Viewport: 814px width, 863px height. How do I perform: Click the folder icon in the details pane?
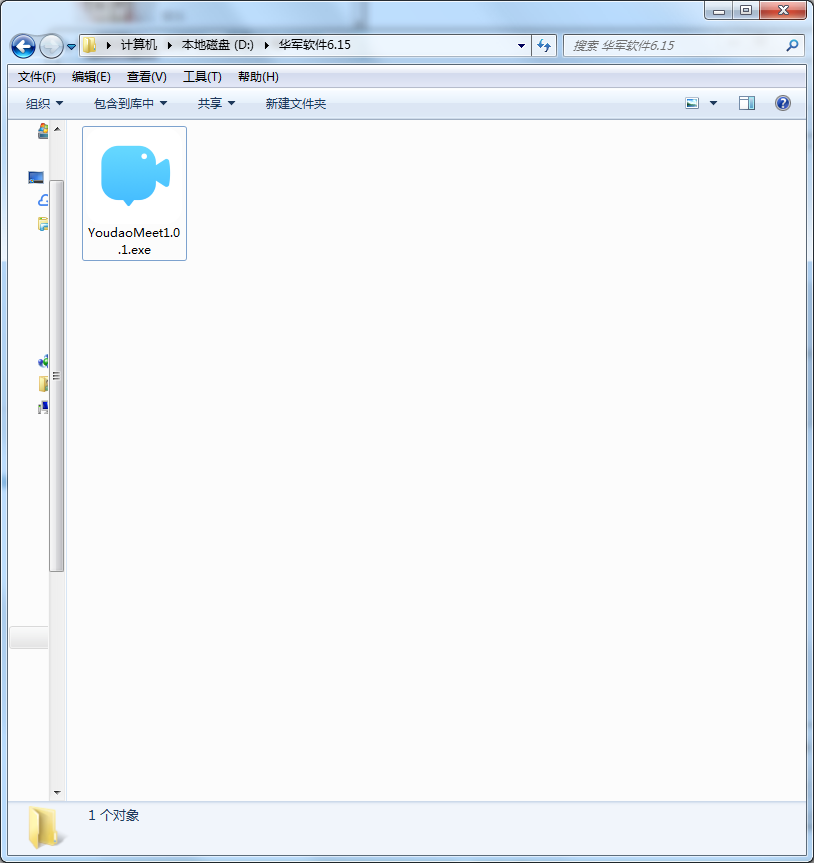[46, 827]
